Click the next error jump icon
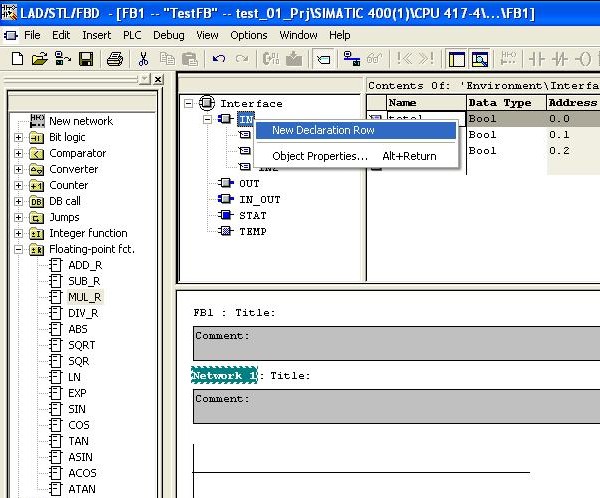 pos(426,59)
